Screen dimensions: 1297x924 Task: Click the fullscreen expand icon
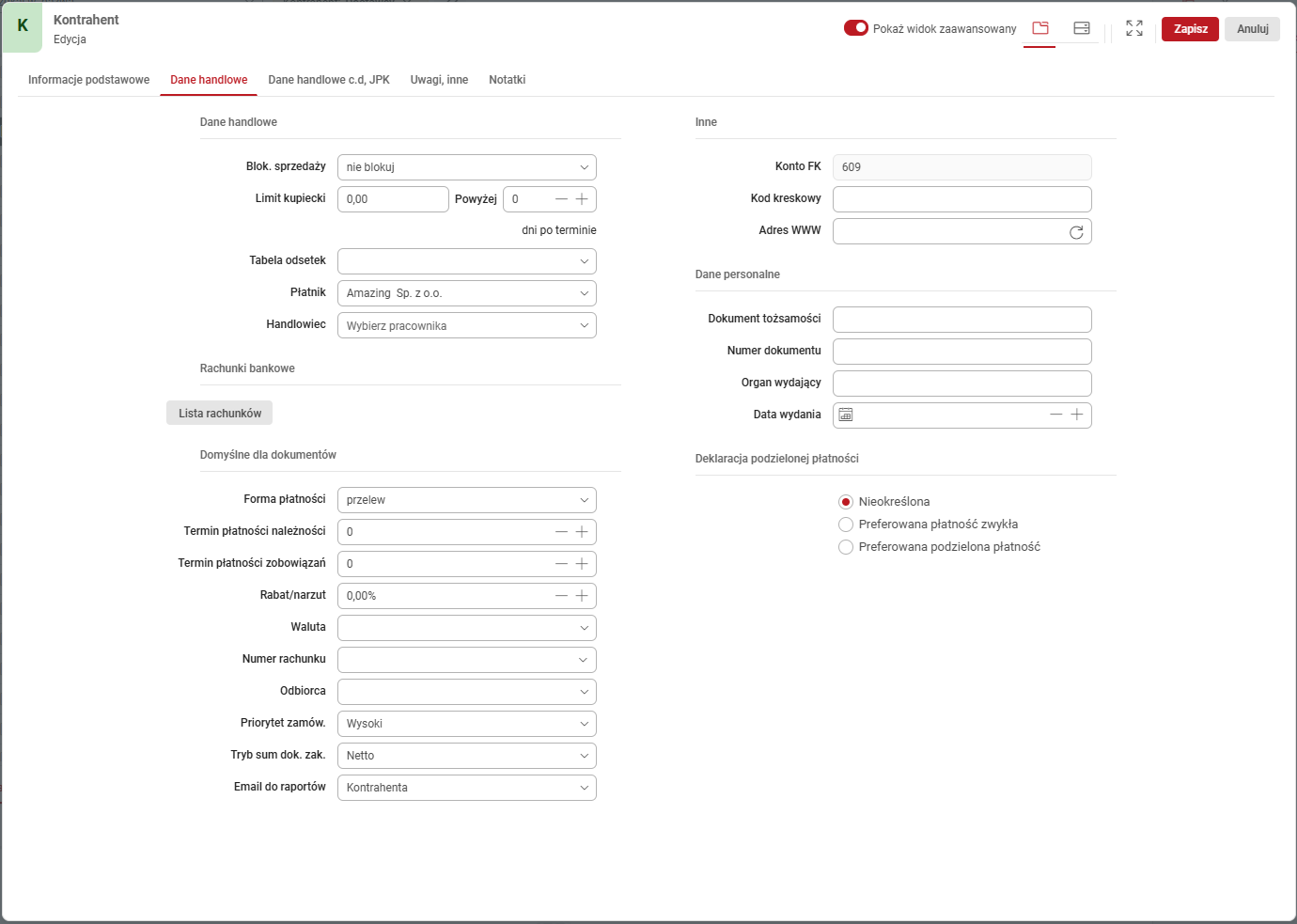(x=1134, y=28)
